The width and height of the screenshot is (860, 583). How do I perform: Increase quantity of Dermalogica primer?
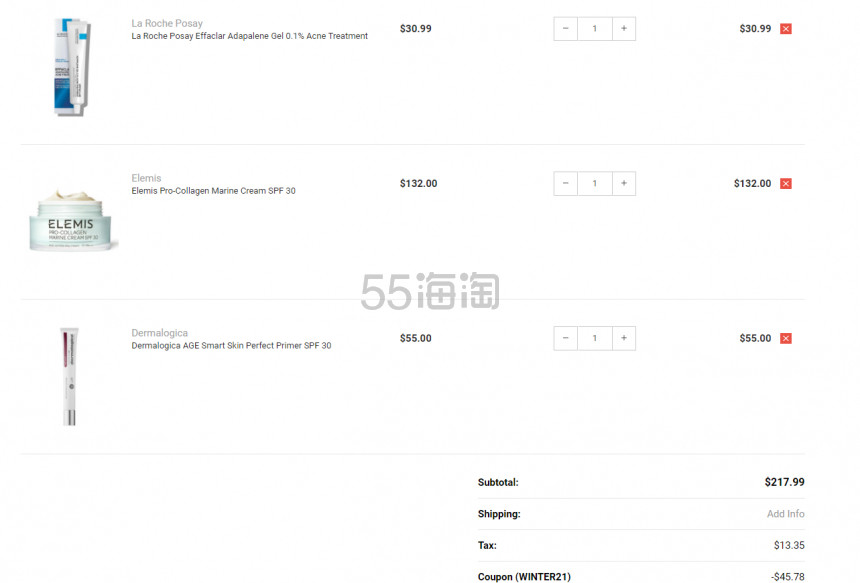click(x=624, y=338)
